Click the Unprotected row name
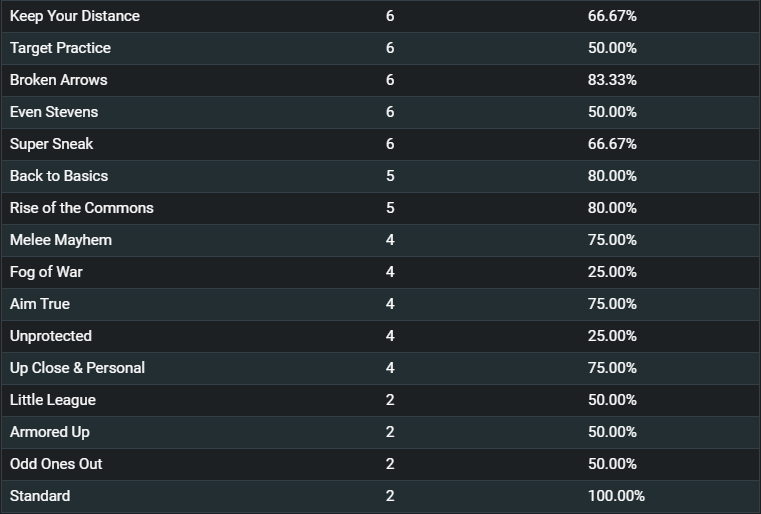 tap(50, 336)
